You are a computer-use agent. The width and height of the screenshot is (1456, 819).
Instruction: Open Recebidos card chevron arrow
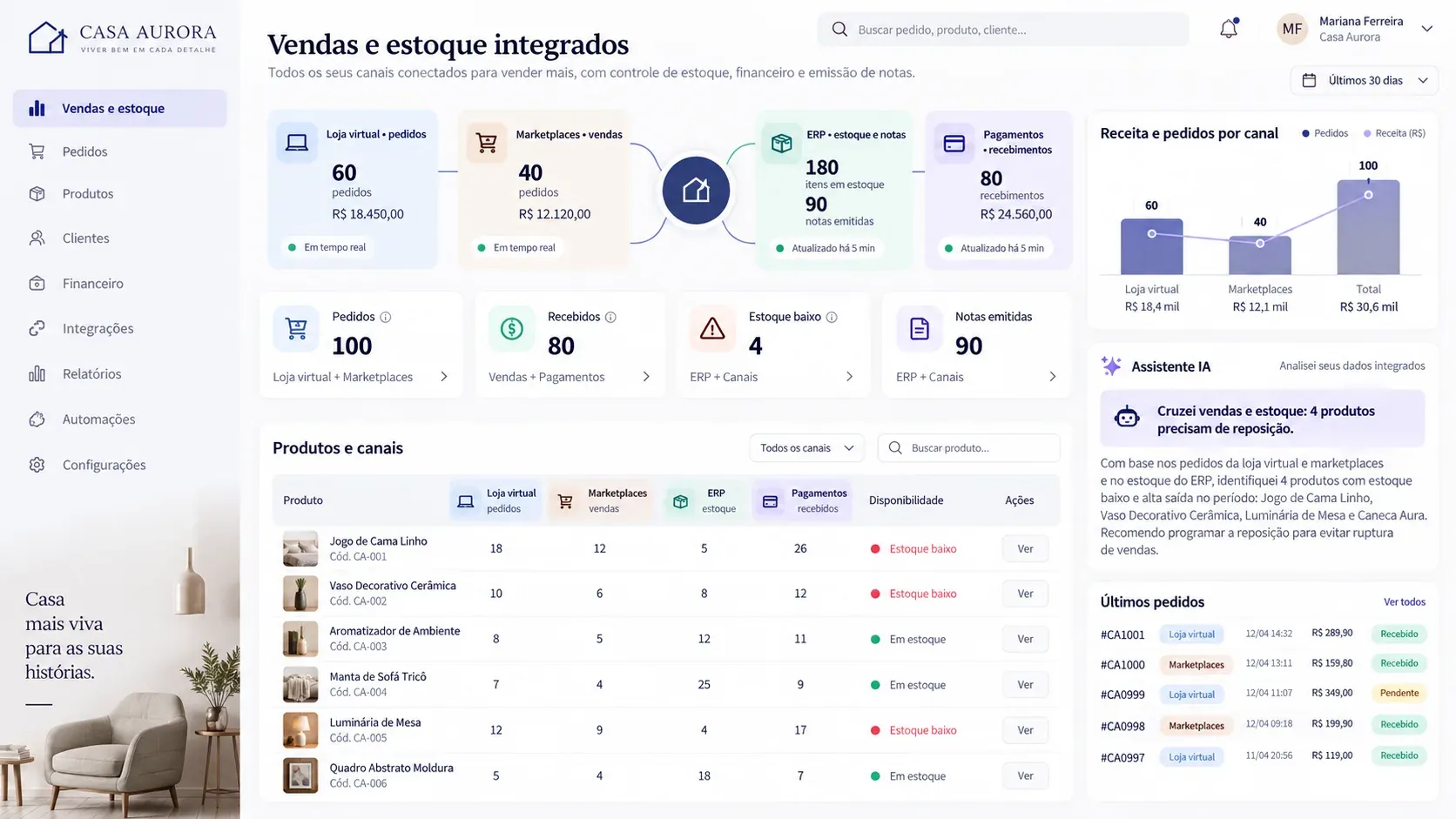point(646,377)
